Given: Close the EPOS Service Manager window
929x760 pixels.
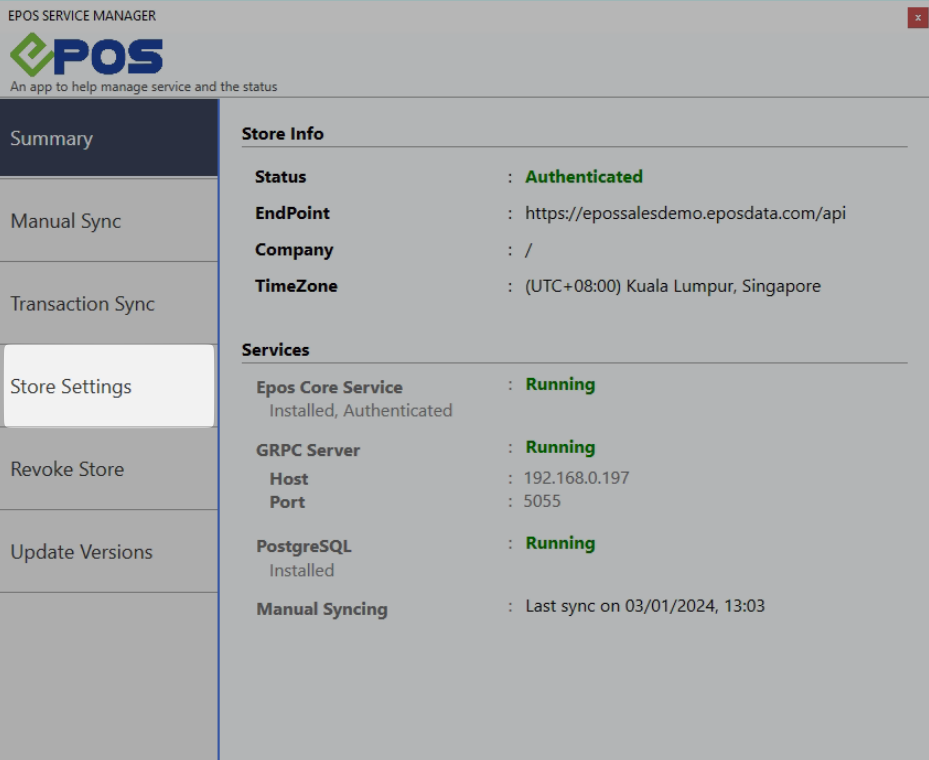Looking at the screenshot, I should [917, 18].
